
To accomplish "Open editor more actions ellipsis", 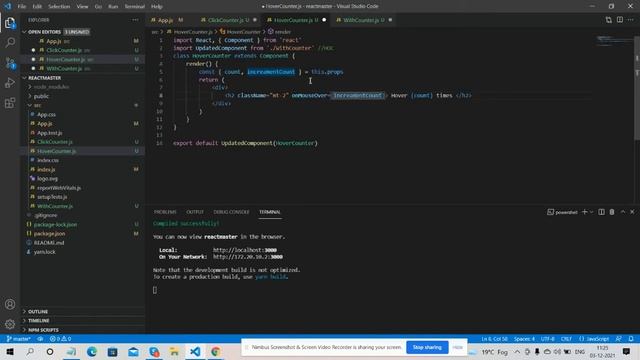I will coord(631,20).
